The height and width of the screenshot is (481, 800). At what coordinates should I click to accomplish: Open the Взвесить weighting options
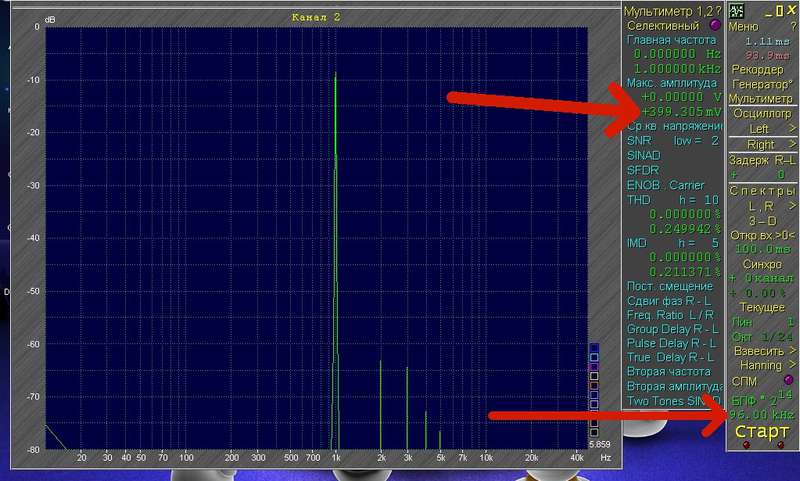pos(792,351)
